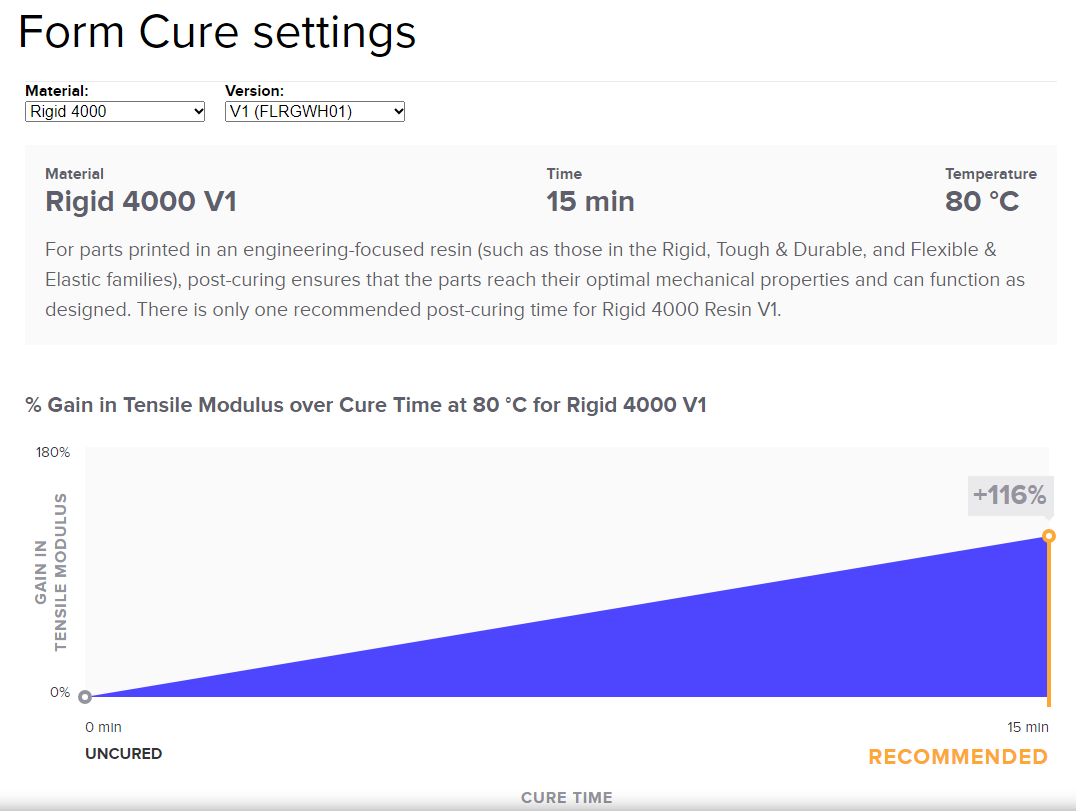Open the Version dropdown showing V1 (FLRGWH01)
This screenshot has height=811, width=1076.
[315, 111]
